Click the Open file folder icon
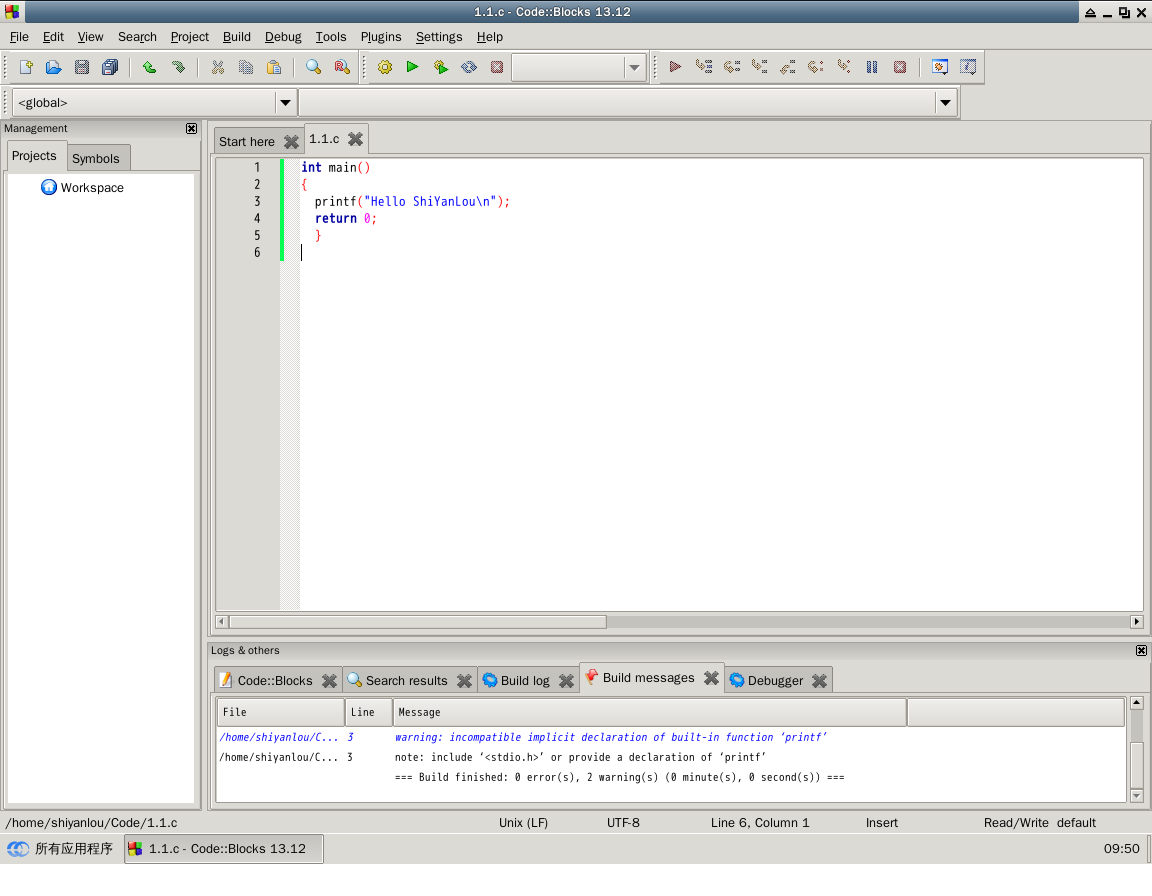The image size is (1152, 896). [x=54, y=67]
